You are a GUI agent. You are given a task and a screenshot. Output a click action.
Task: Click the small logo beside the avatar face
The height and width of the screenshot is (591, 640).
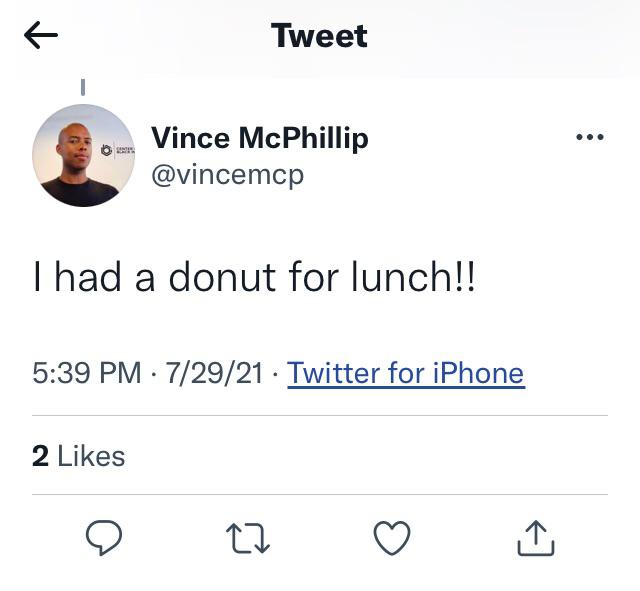tap(108, 151)
